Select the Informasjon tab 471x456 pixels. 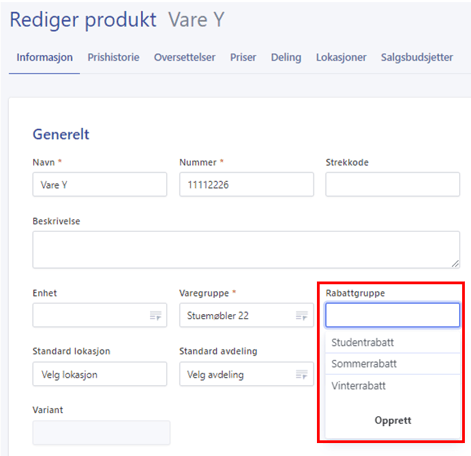[x=45, y=57]
